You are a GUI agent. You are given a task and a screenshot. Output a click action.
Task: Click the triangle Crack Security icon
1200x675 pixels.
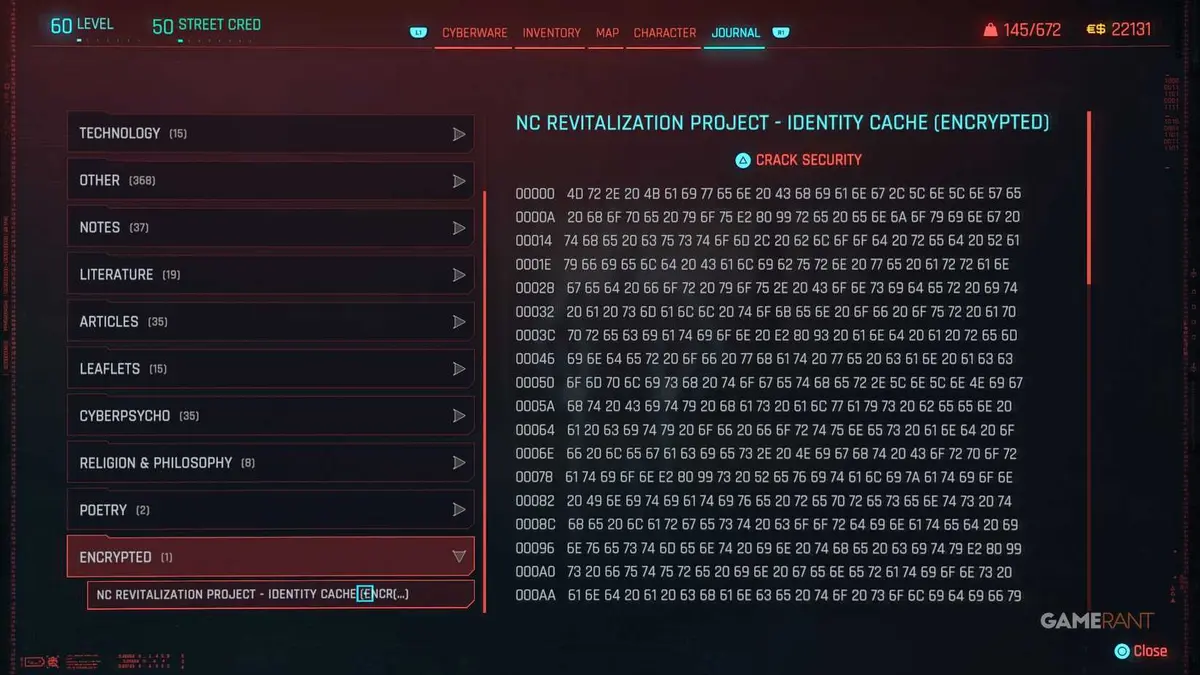click(x=743, y=160)
